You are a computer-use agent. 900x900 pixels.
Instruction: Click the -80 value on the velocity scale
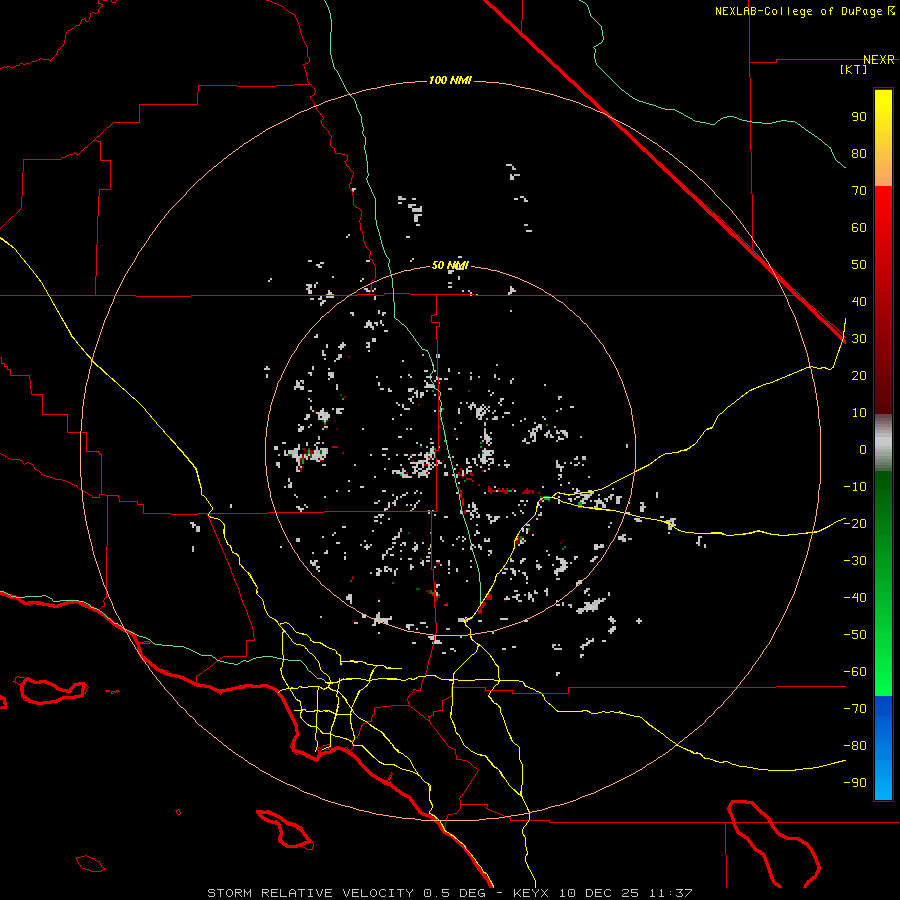(855, 746)
